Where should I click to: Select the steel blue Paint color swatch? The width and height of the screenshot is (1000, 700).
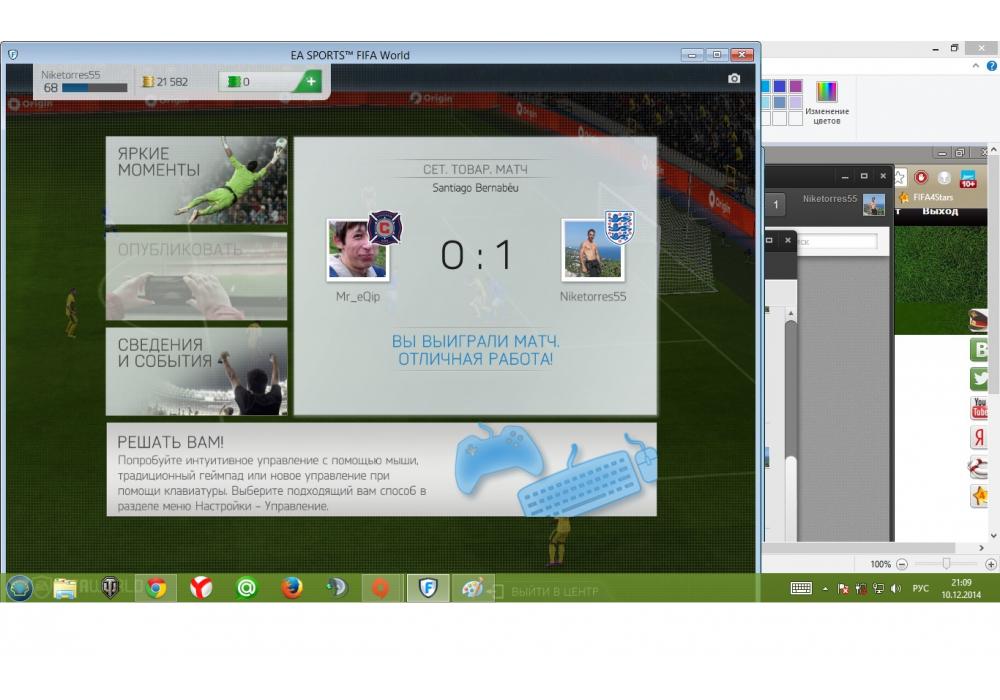(779, 102)
